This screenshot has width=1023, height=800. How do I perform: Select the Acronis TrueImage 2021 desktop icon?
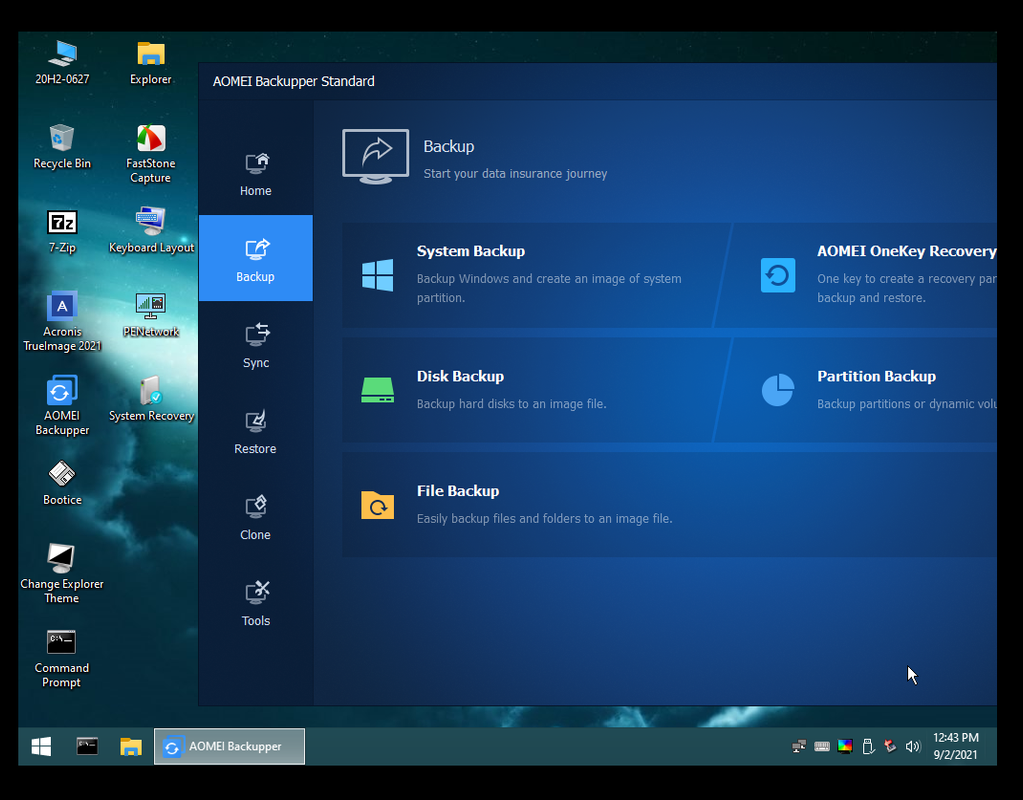pyautogui.click(x=62, y=321)
